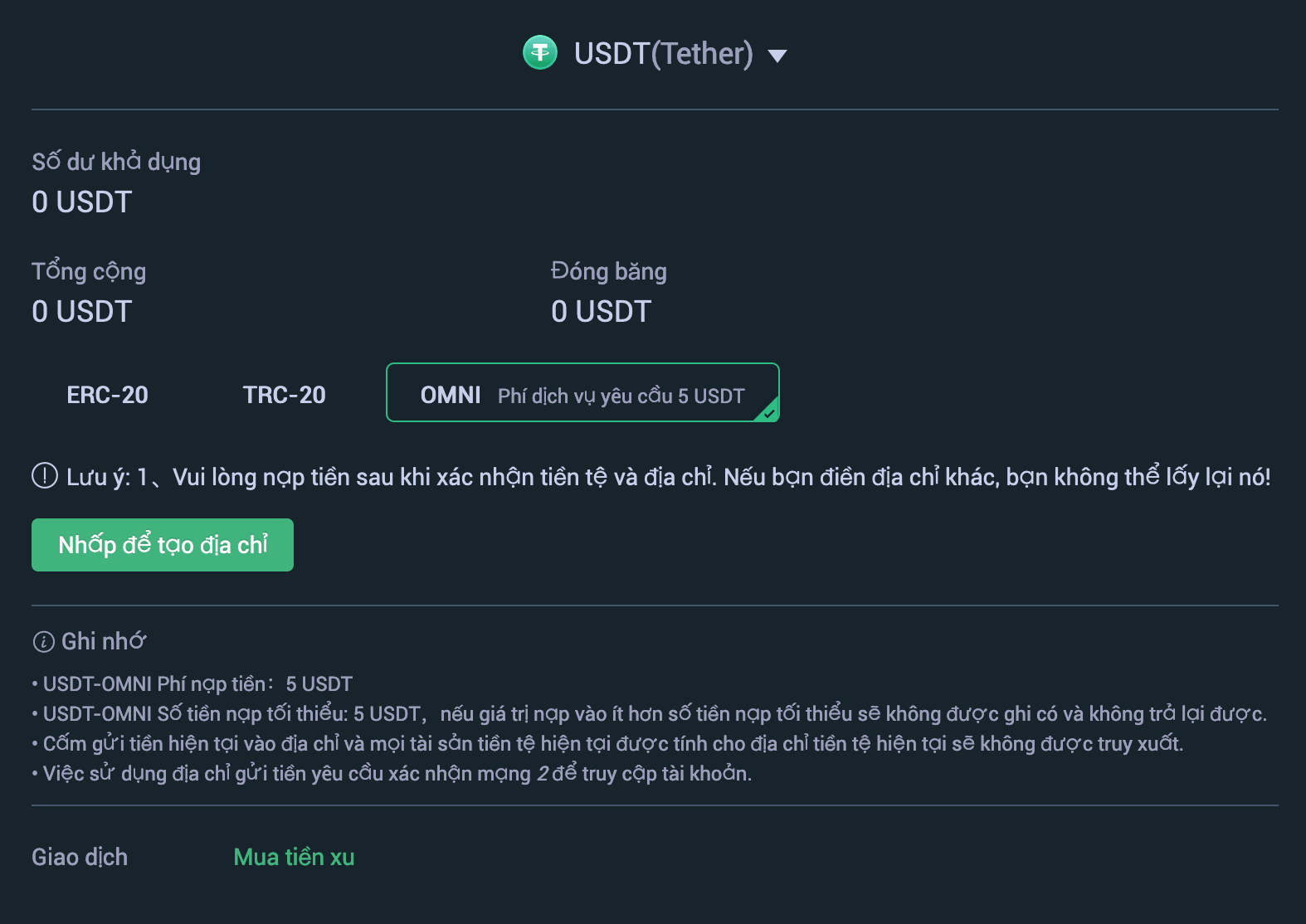
Task: Click the Số dư khả dụng balance value
Action: 82,202
